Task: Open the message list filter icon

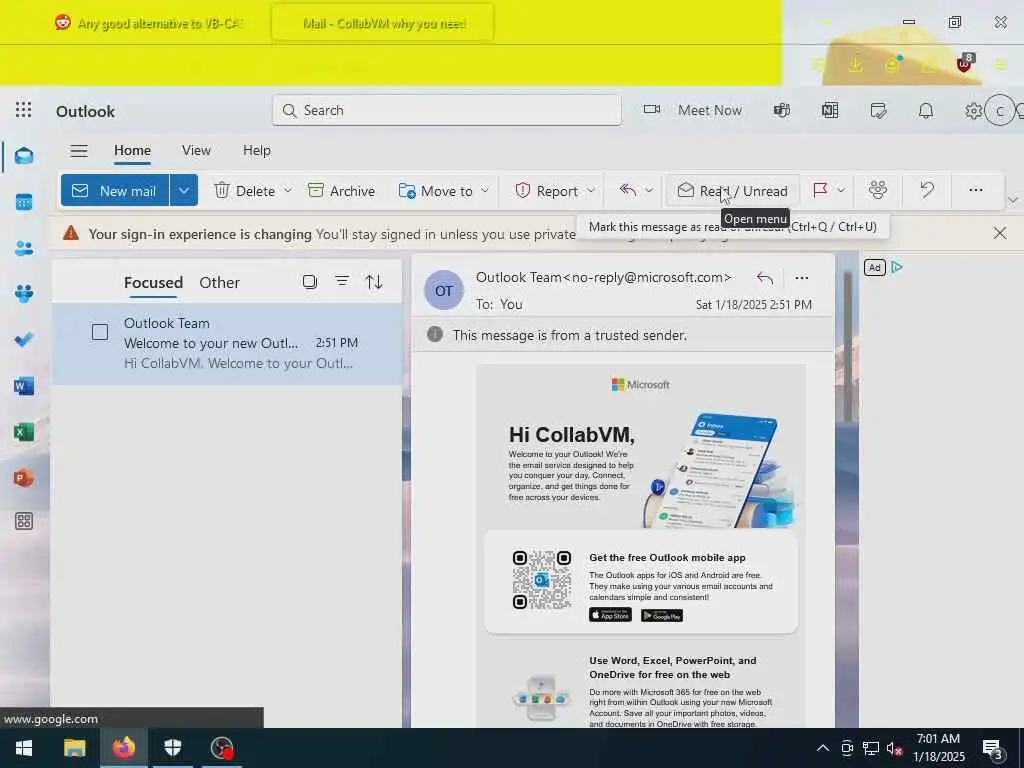Action: point(342,281)
